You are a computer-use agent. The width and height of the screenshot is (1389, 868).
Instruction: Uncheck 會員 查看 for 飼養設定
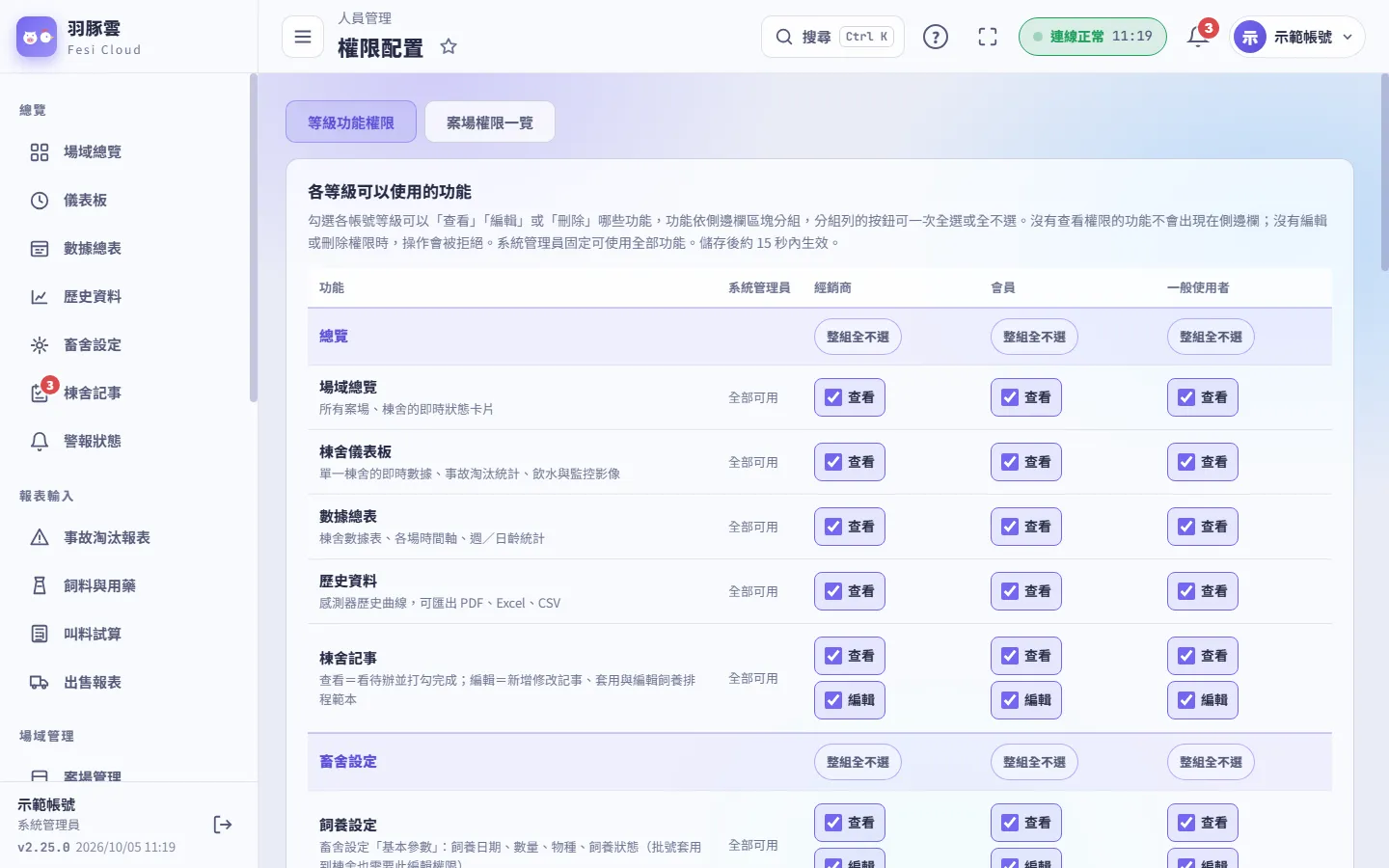click(1010, 823)
